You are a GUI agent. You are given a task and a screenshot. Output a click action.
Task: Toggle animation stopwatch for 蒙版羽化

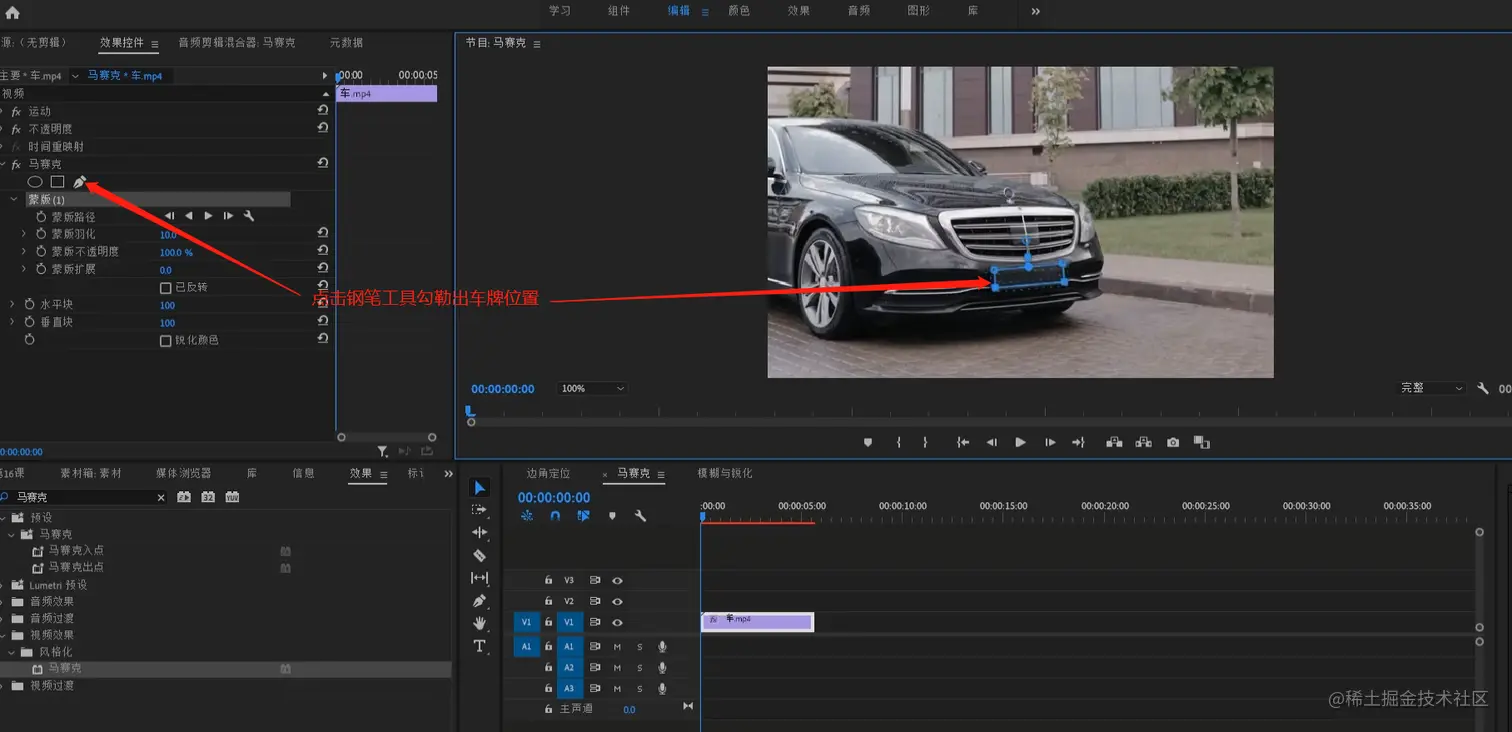(x=41, y=234)
